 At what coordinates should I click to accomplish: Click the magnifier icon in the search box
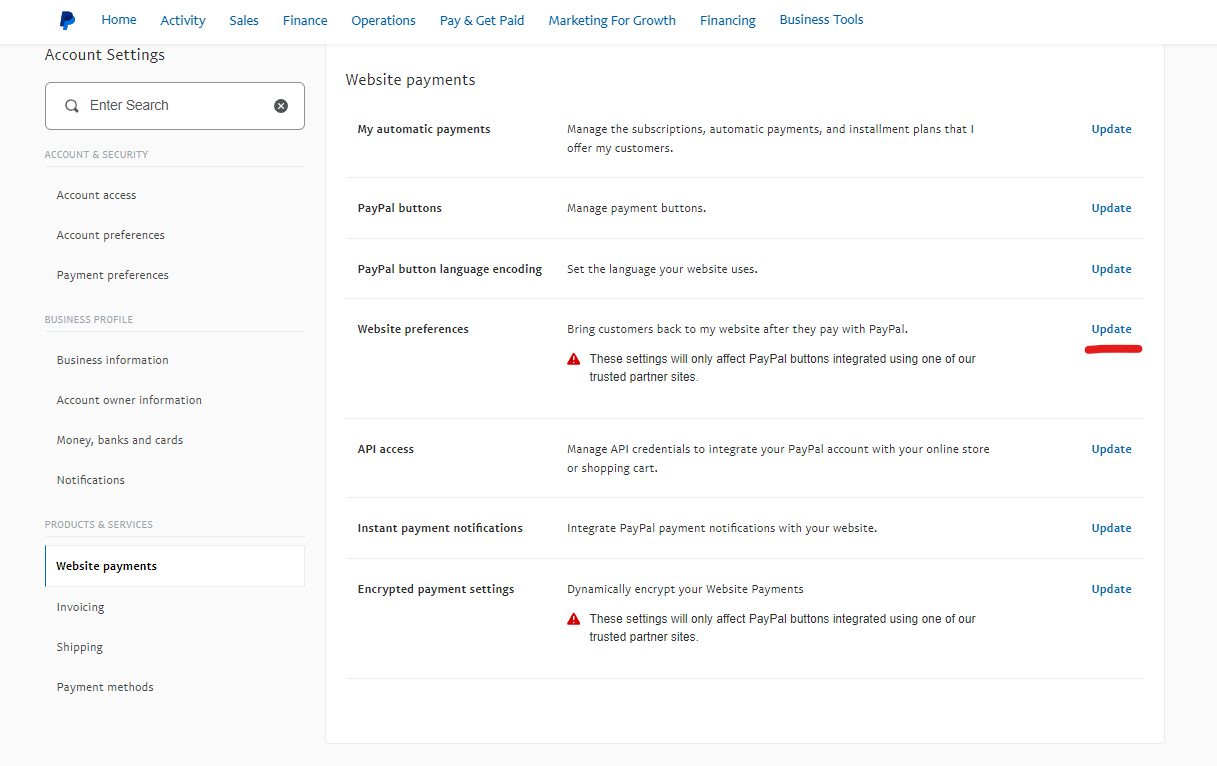(72, 106)
